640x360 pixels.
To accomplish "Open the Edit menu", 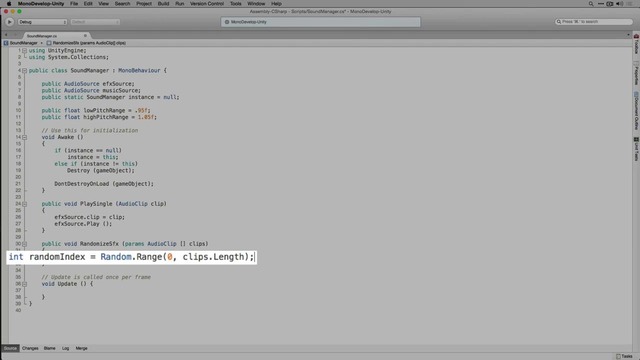I will click(x=88, y=4).
